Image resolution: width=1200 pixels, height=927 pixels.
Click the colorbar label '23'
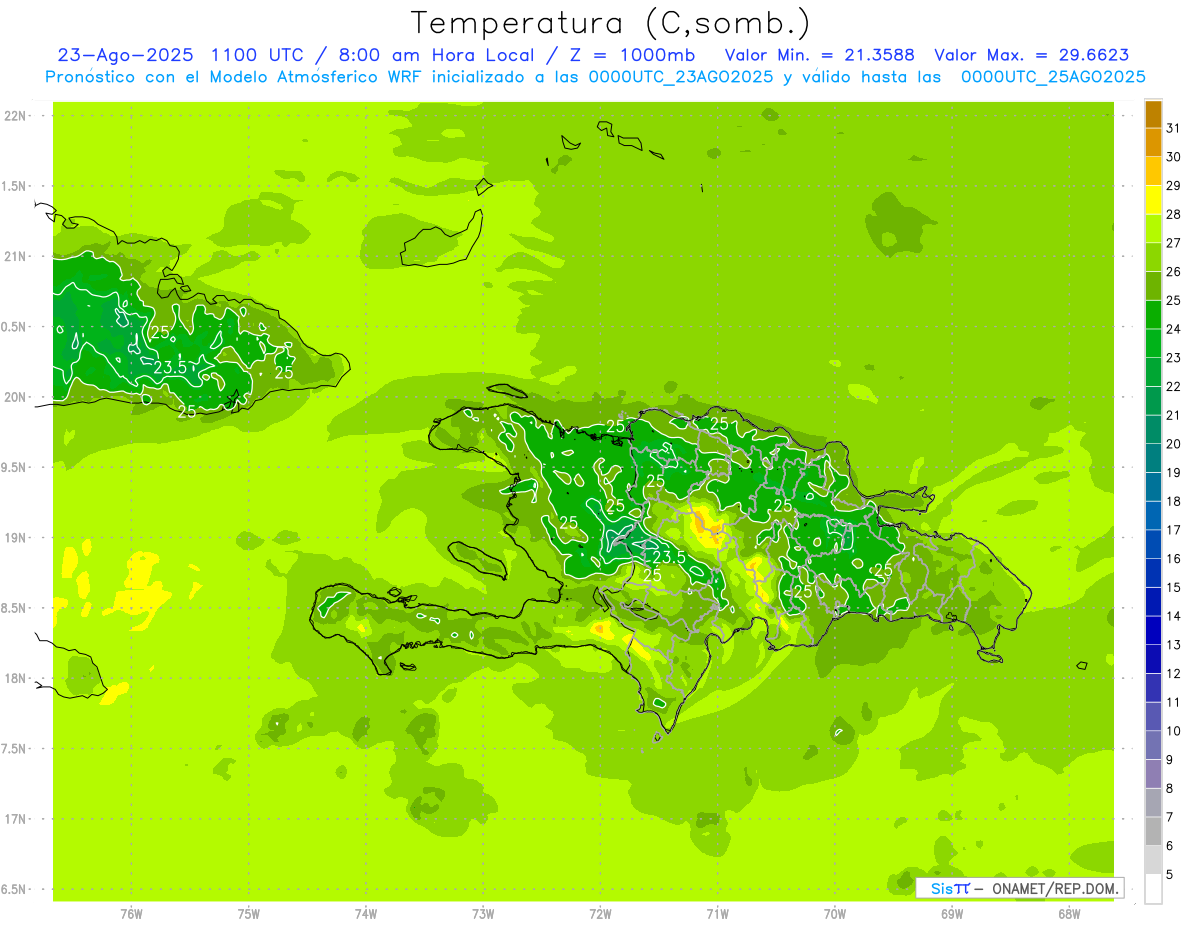pyautogui.click(x=1173, y=357)
